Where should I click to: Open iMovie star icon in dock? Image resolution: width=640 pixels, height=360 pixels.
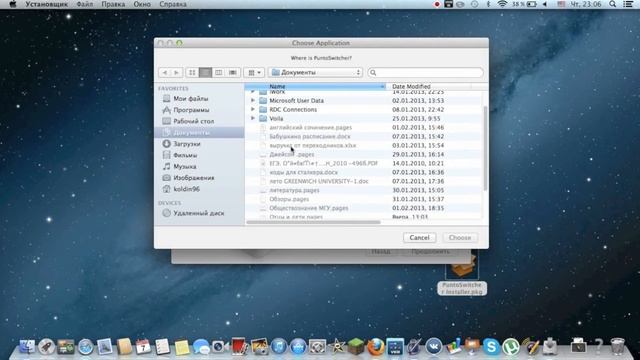coord(337,347)
